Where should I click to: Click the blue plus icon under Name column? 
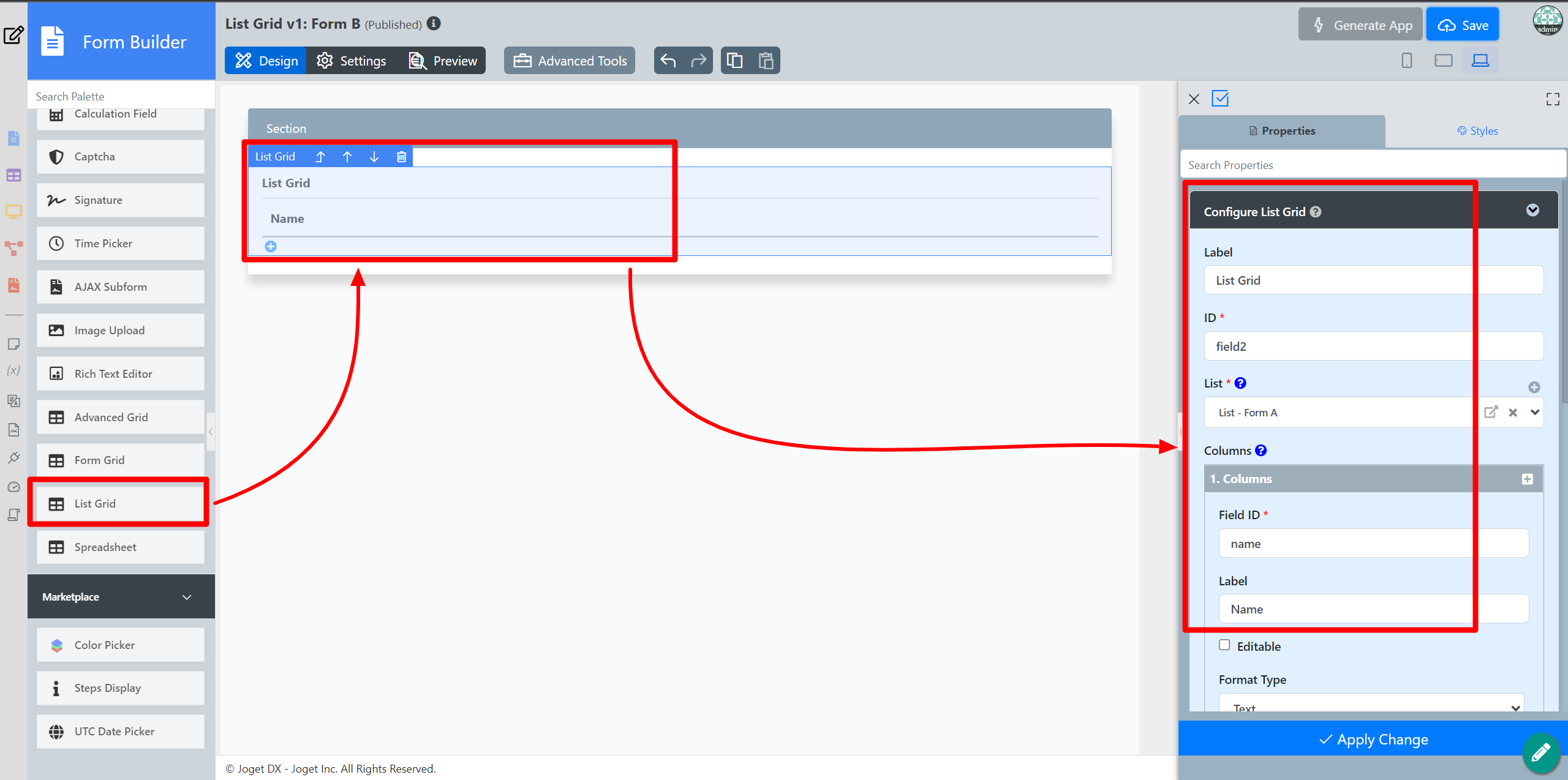271,246
